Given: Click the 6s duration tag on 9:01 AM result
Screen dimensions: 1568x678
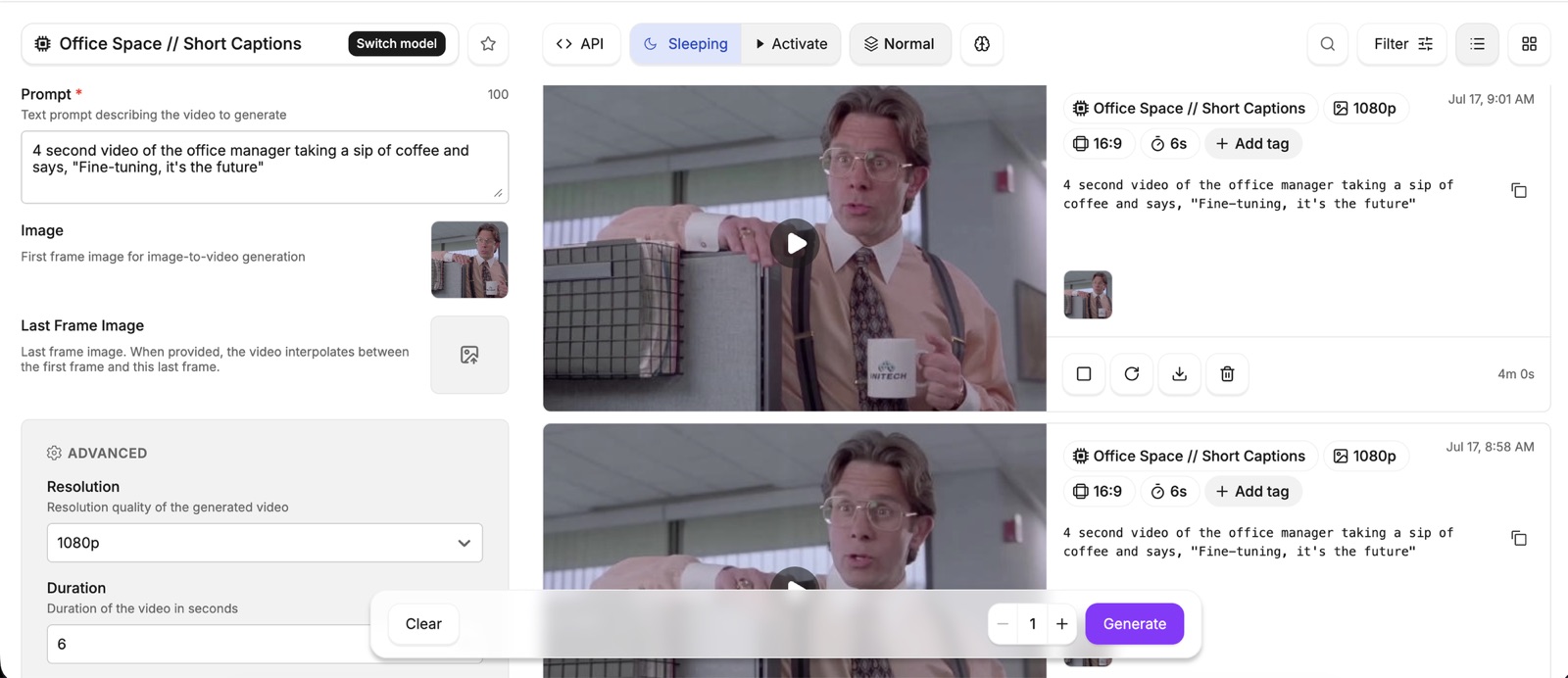Looking at the screenshot, I should (1169, 144).
